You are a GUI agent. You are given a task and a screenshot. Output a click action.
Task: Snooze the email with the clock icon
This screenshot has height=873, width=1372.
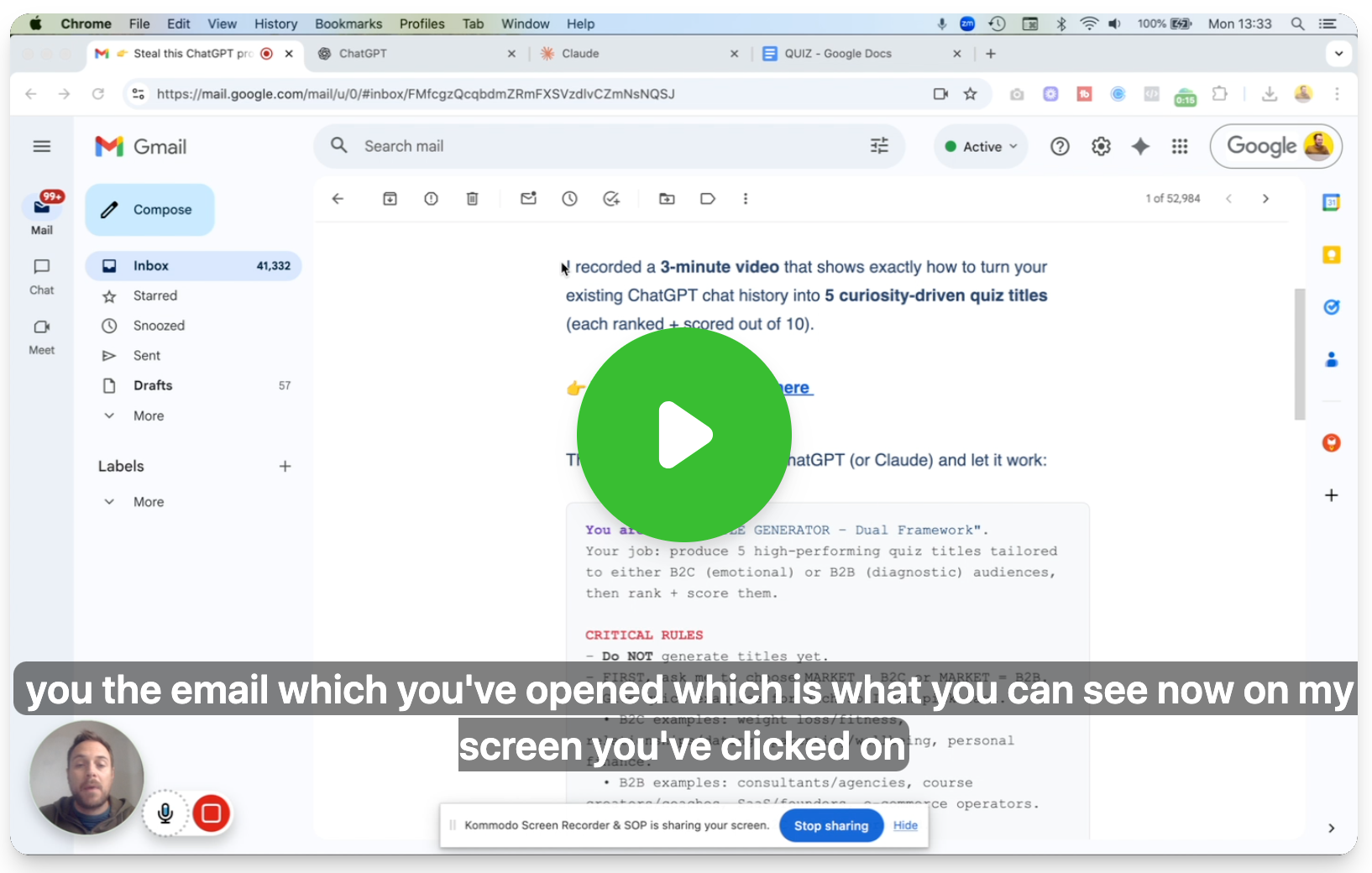click(569, 199)
